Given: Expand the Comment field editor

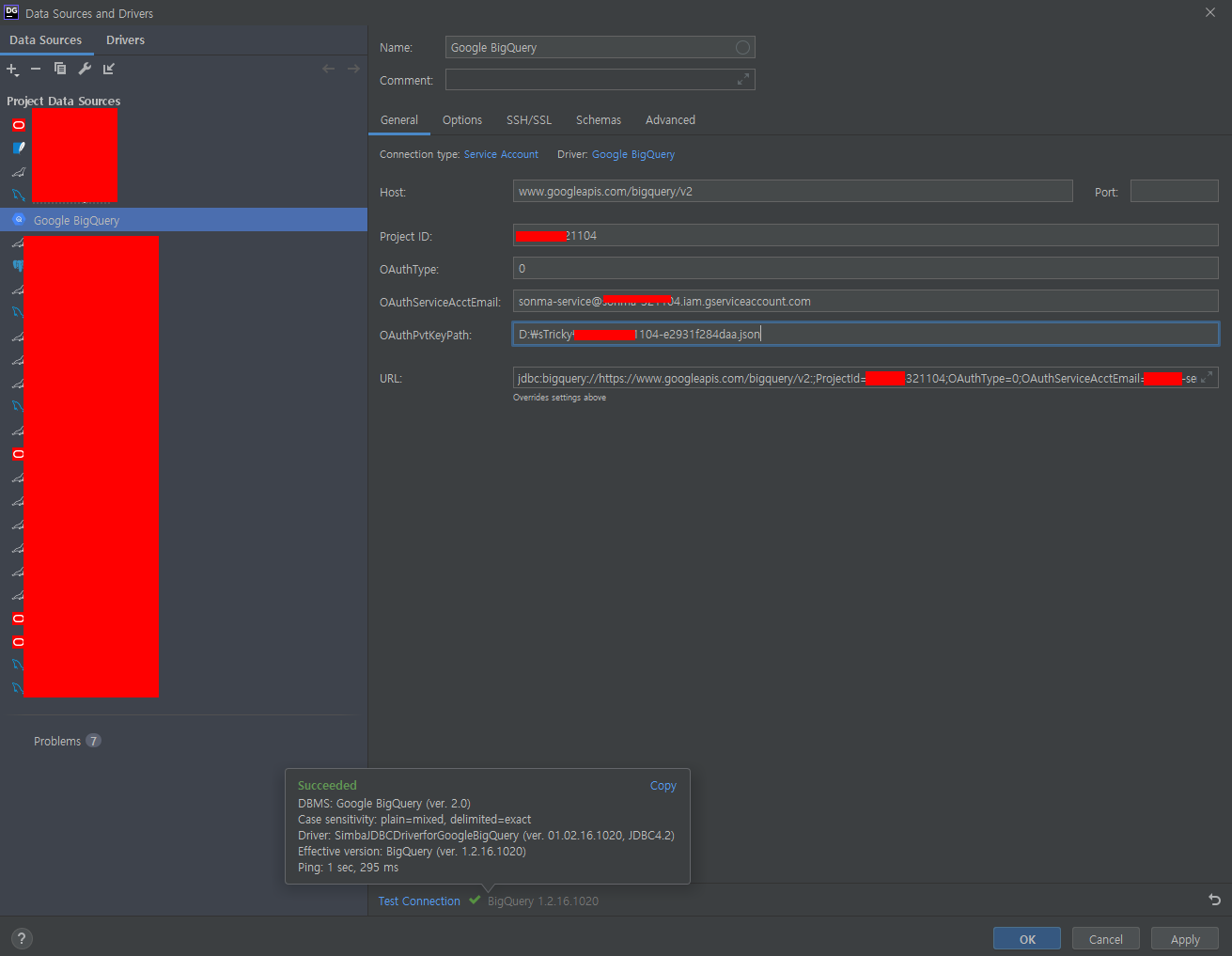Looking at the screenshot, I should [x=743, y=80].
